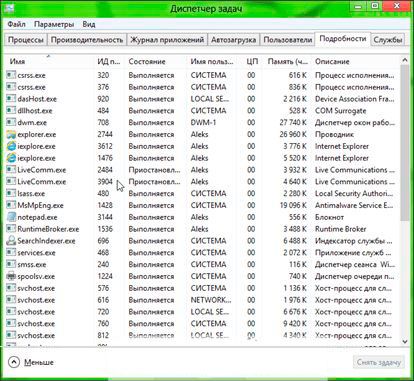
Task: Click Internet Explorer icon for PID 1476
Action: click(x=11, y=158)
